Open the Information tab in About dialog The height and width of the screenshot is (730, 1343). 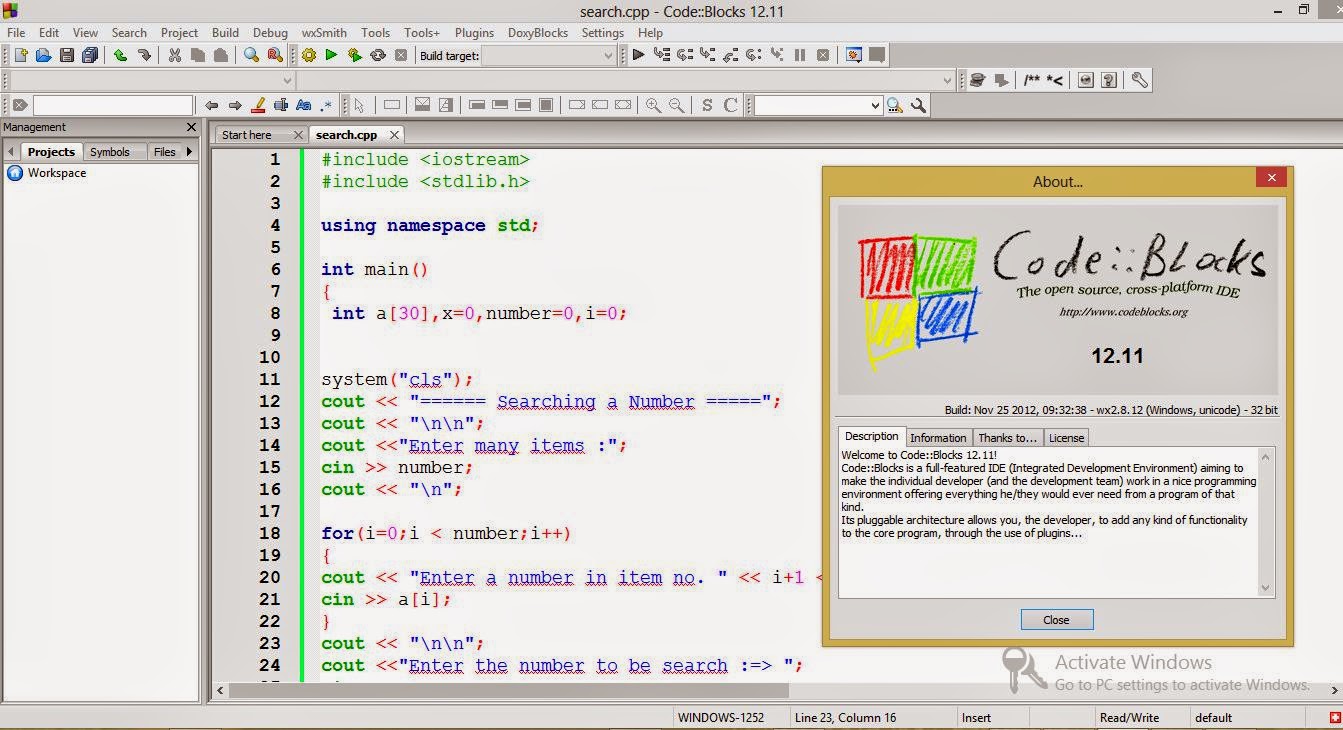coord(938,438)
